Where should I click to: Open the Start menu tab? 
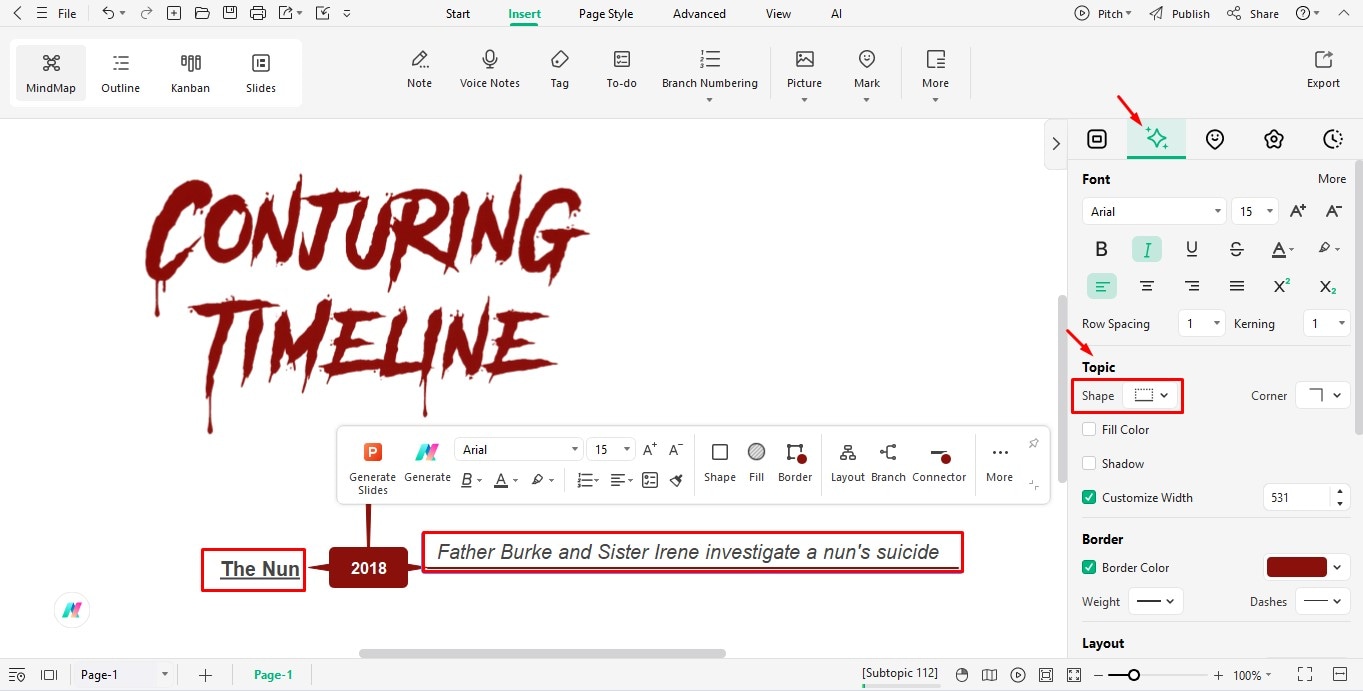pos(458,14)
